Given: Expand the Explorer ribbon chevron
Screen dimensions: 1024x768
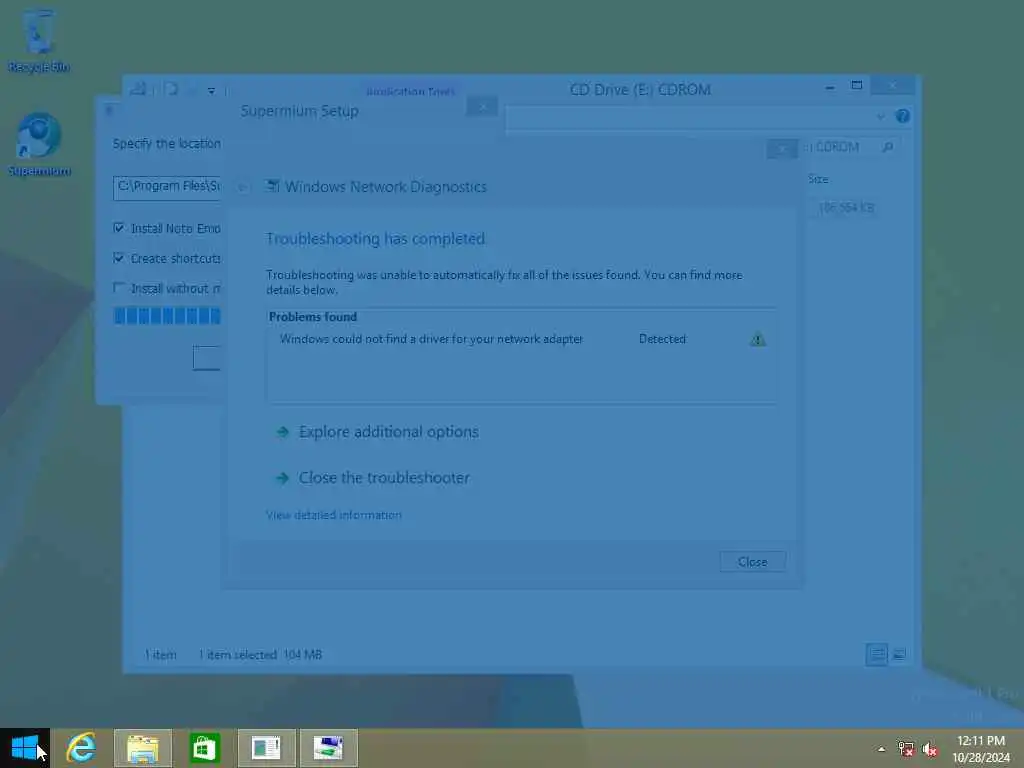Looking at the screenshot, I should [x=880, y=117].
